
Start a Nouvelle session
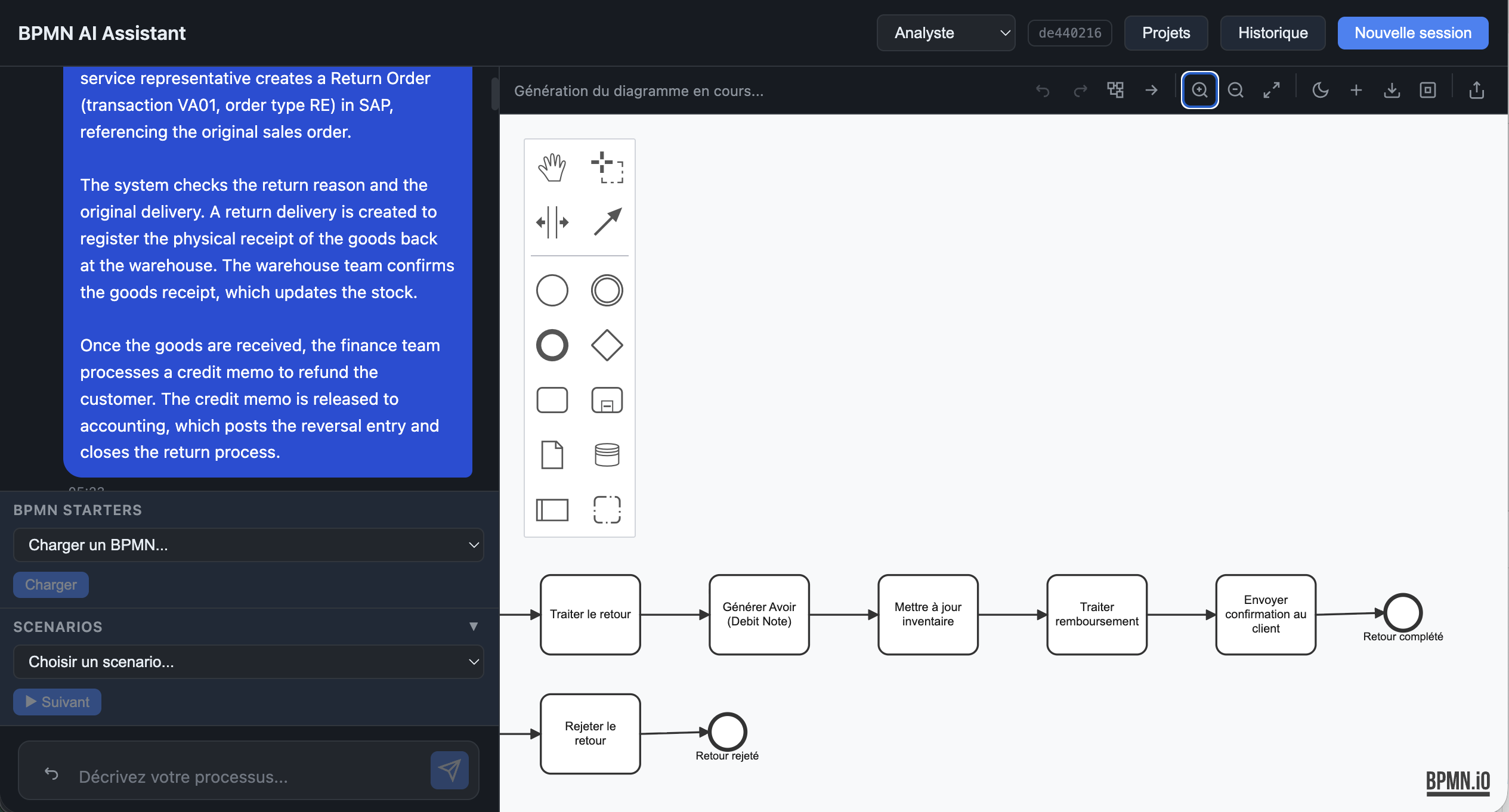tap(1412, 33)
